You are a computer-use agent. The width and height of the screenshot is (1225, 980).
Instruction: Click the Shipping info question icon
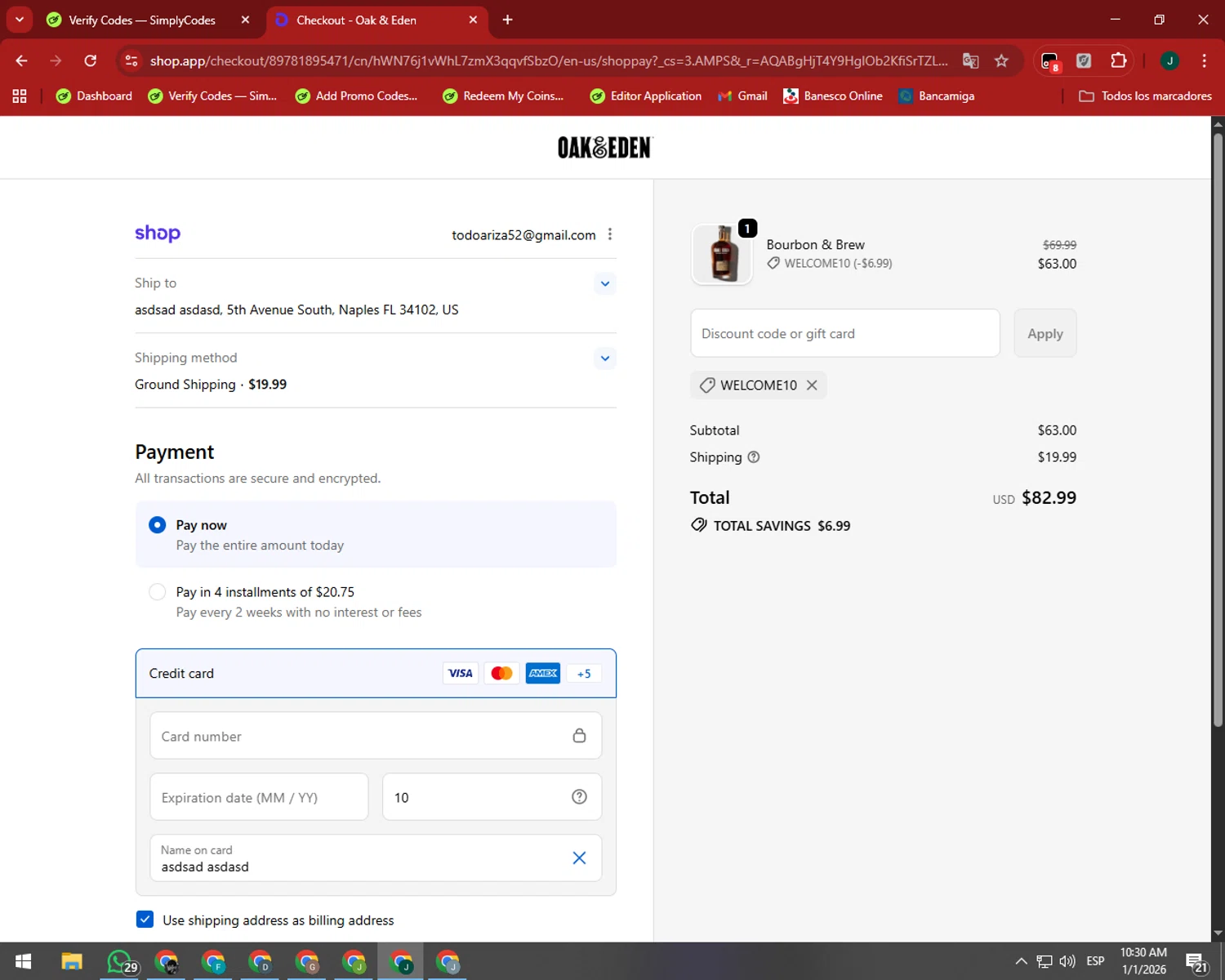click(754, 457)
